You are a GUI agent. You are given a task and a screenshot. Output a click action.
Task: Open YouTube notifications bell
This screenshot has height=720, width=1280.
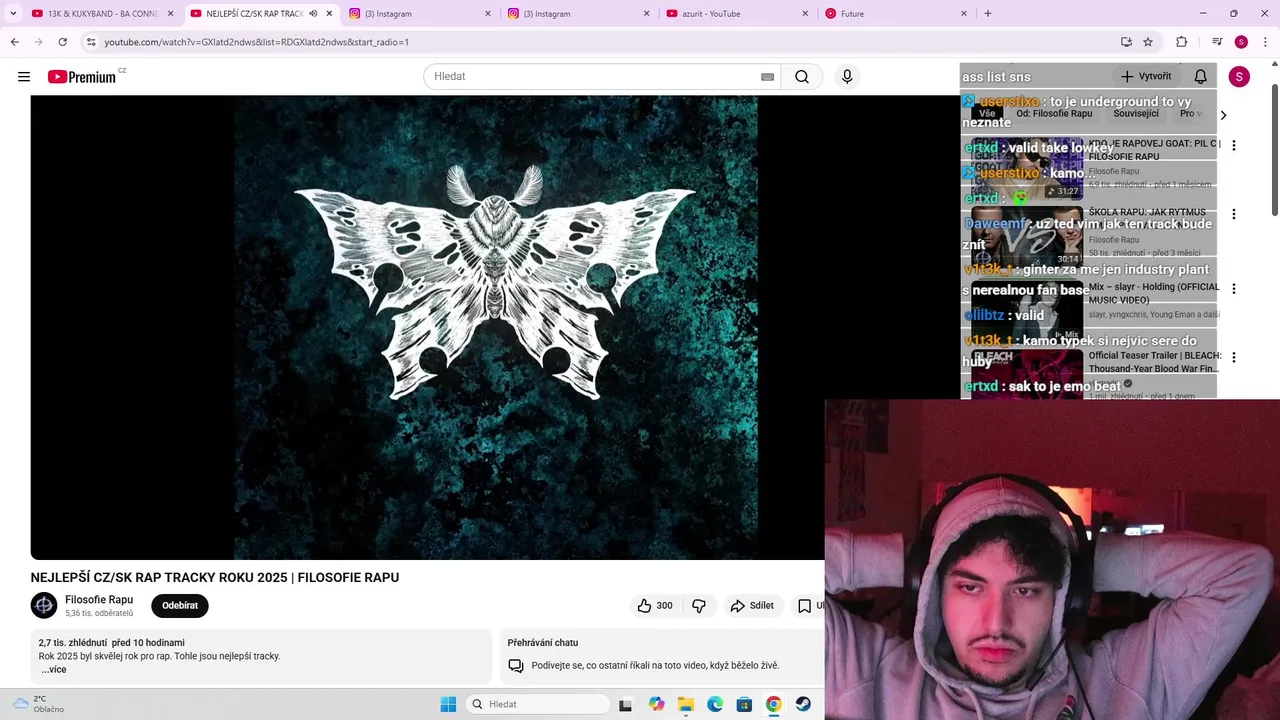(1201, 77)
